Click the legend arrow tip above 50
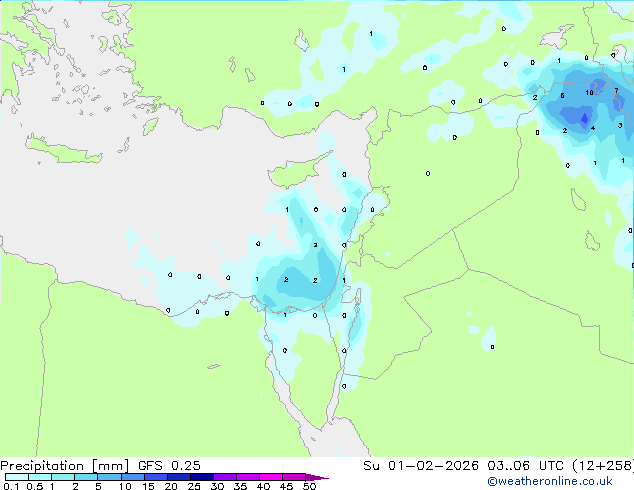The width and height of the screenshot is (634, 490). click(317, 478)
